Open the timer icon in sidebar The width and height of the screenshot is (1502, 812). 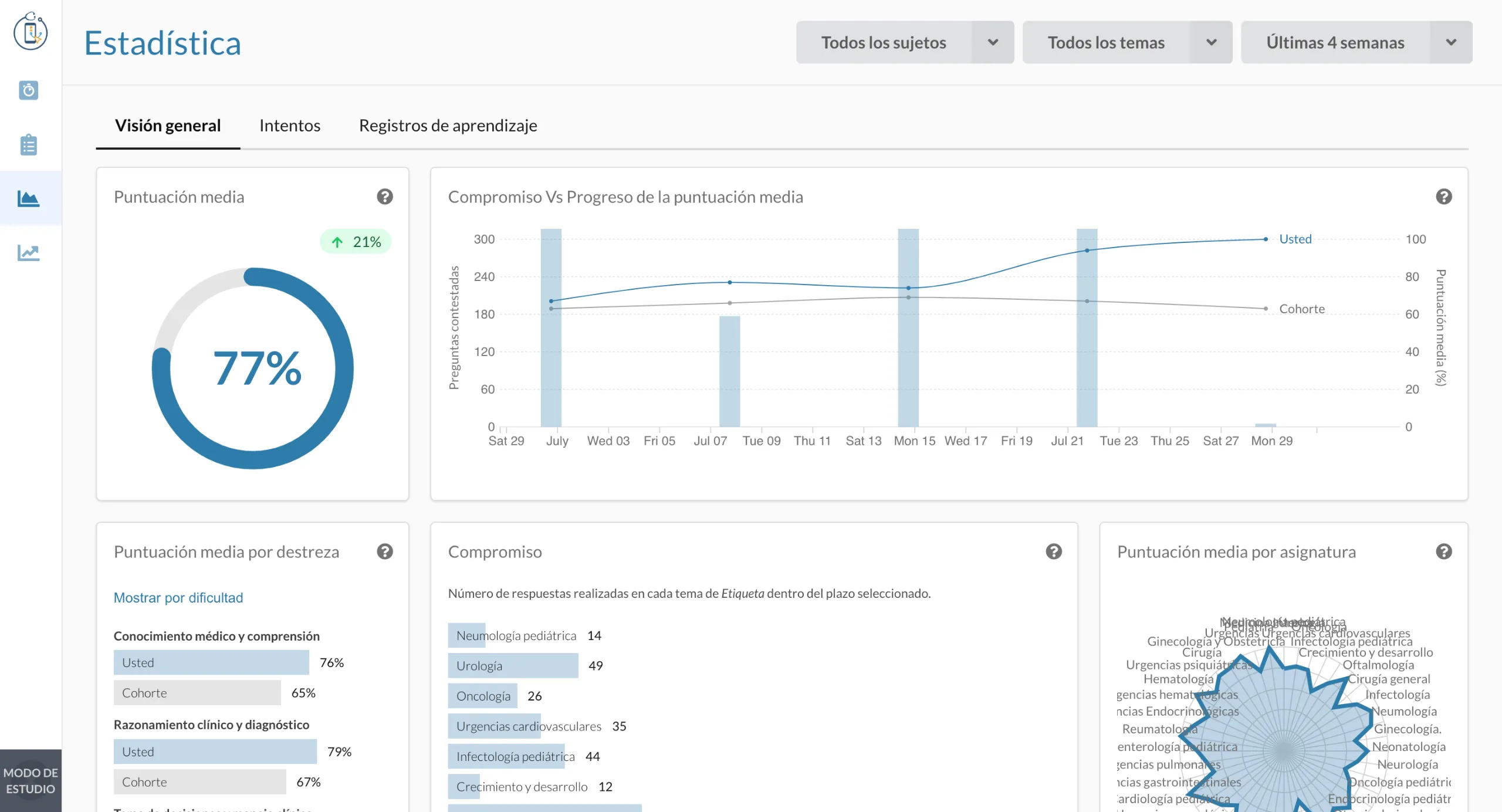[28, 90]
